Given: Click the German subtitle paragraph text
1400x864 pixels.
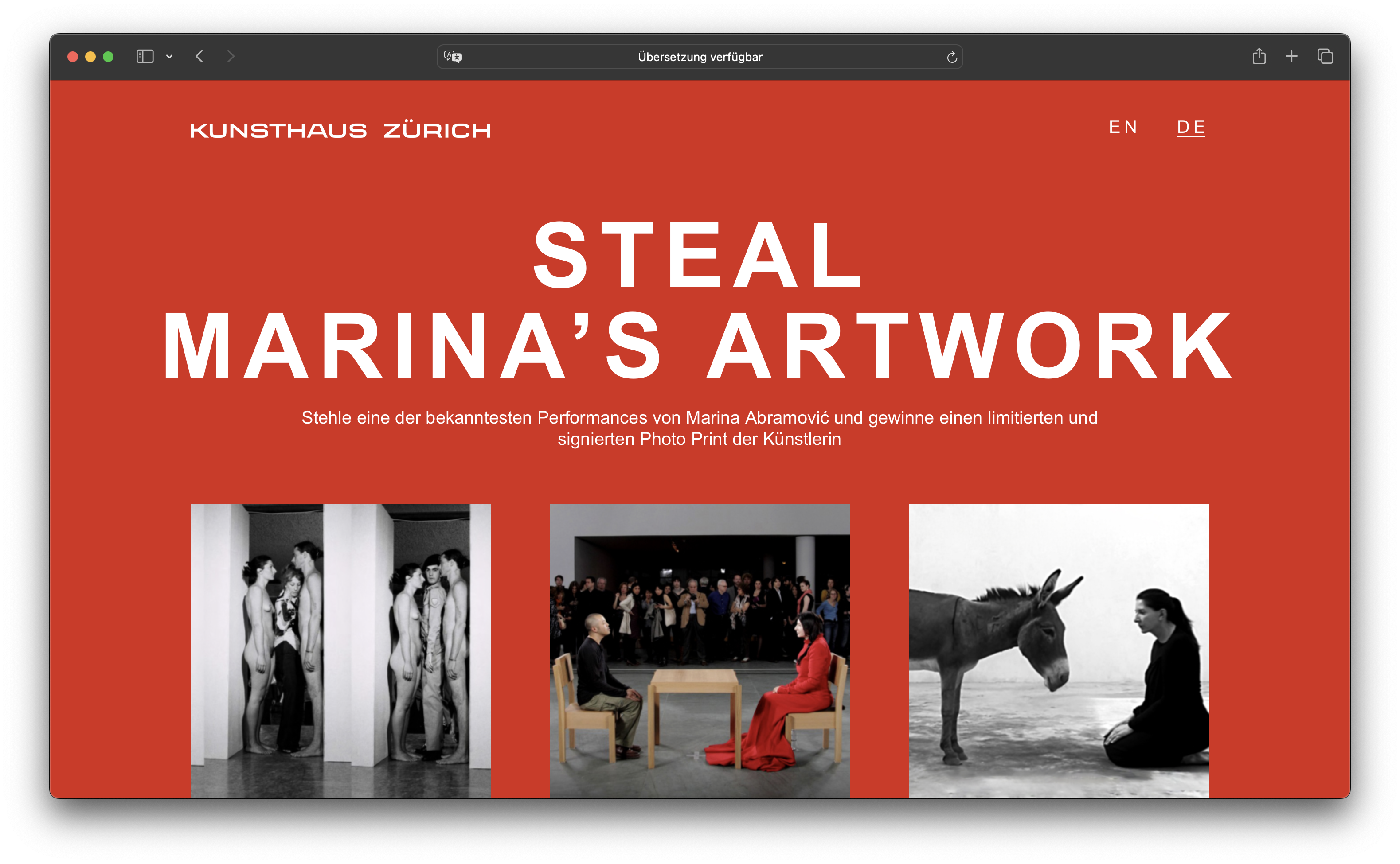Looking at the screenshot, I should point(699,428).
